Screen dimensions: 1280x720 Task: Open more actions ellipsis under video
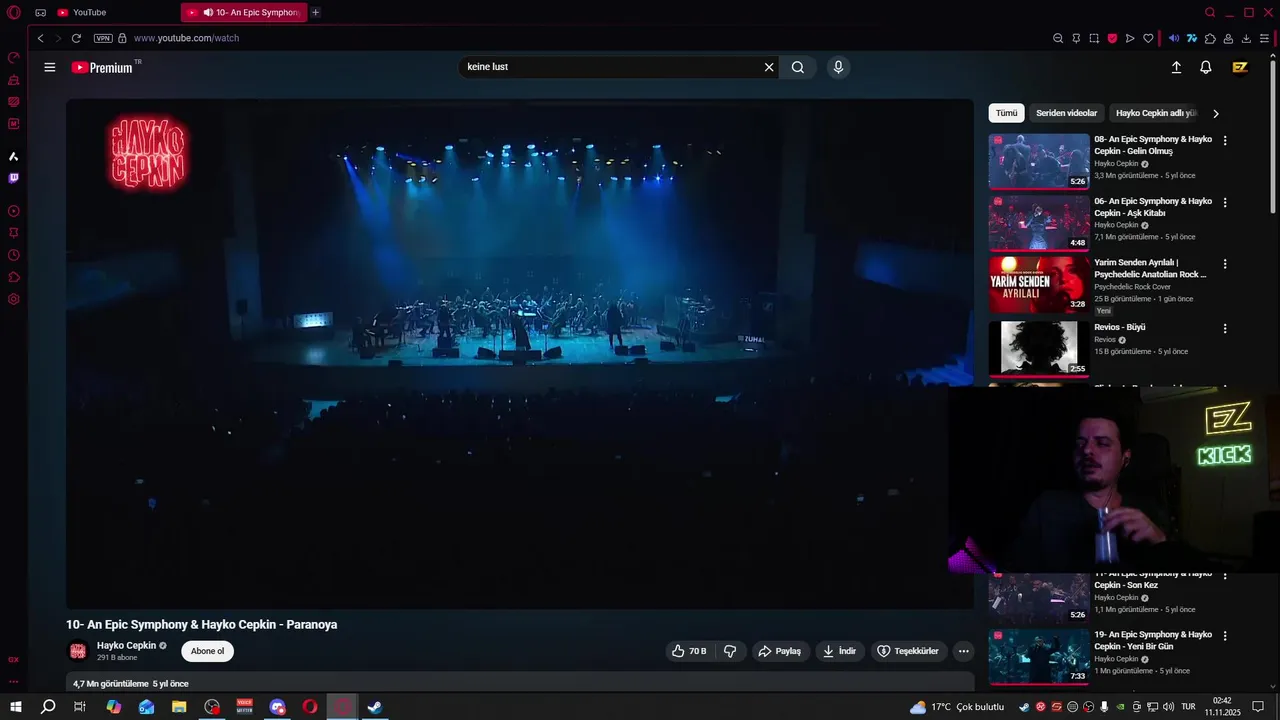click(964, 651)
